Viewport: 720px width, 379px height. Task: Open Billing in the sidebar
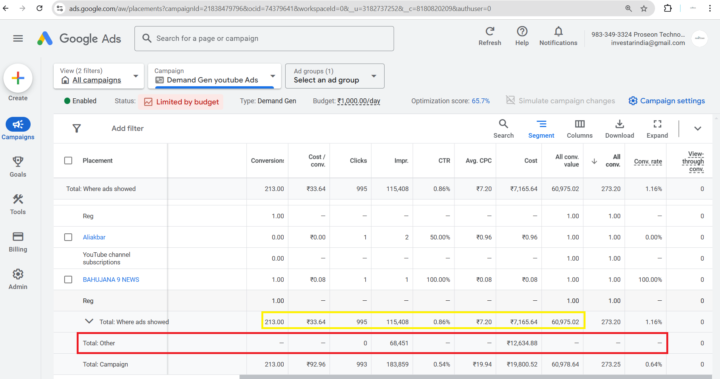point(18,242)
